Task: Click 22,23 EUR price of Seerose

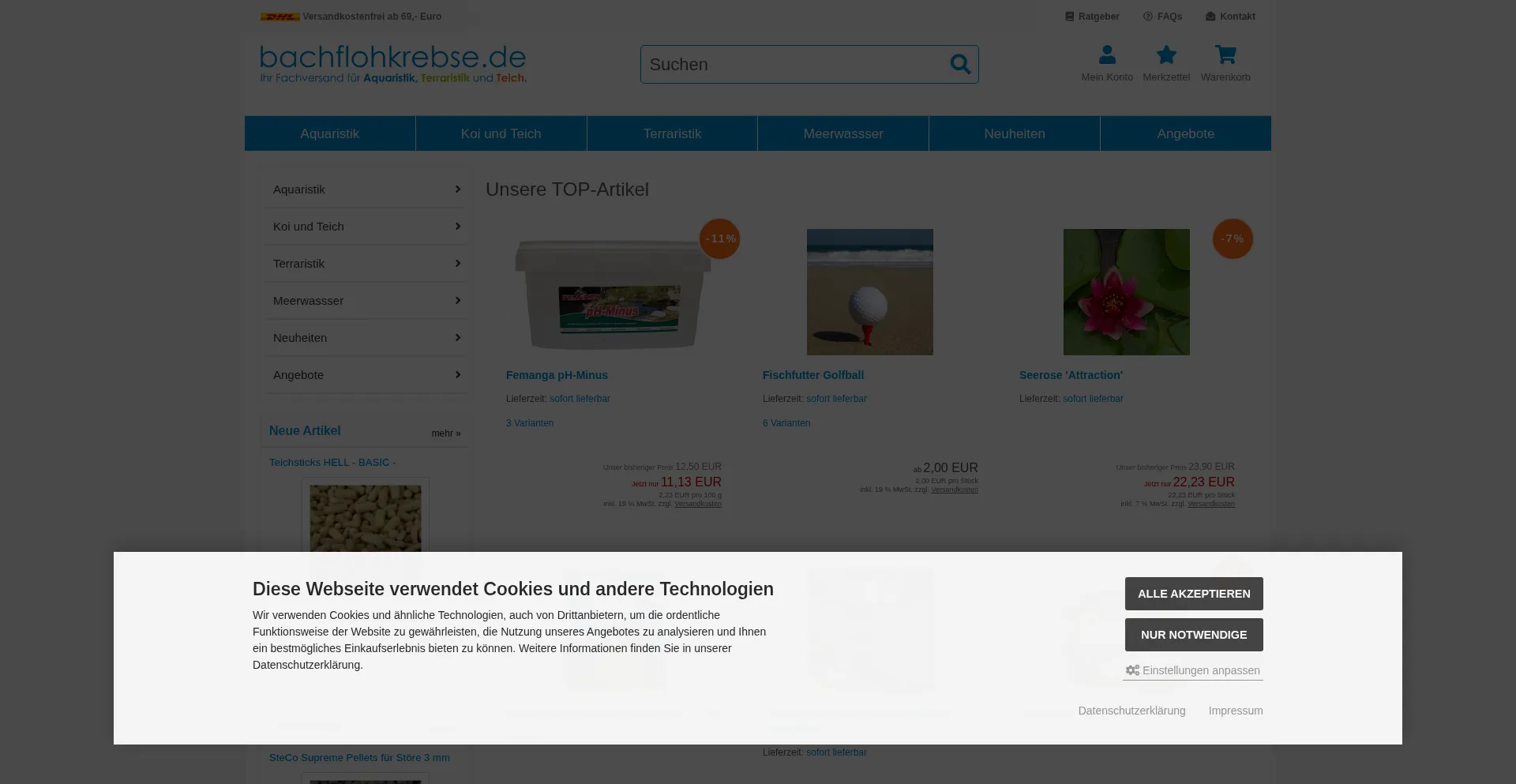Action: 1203,482
